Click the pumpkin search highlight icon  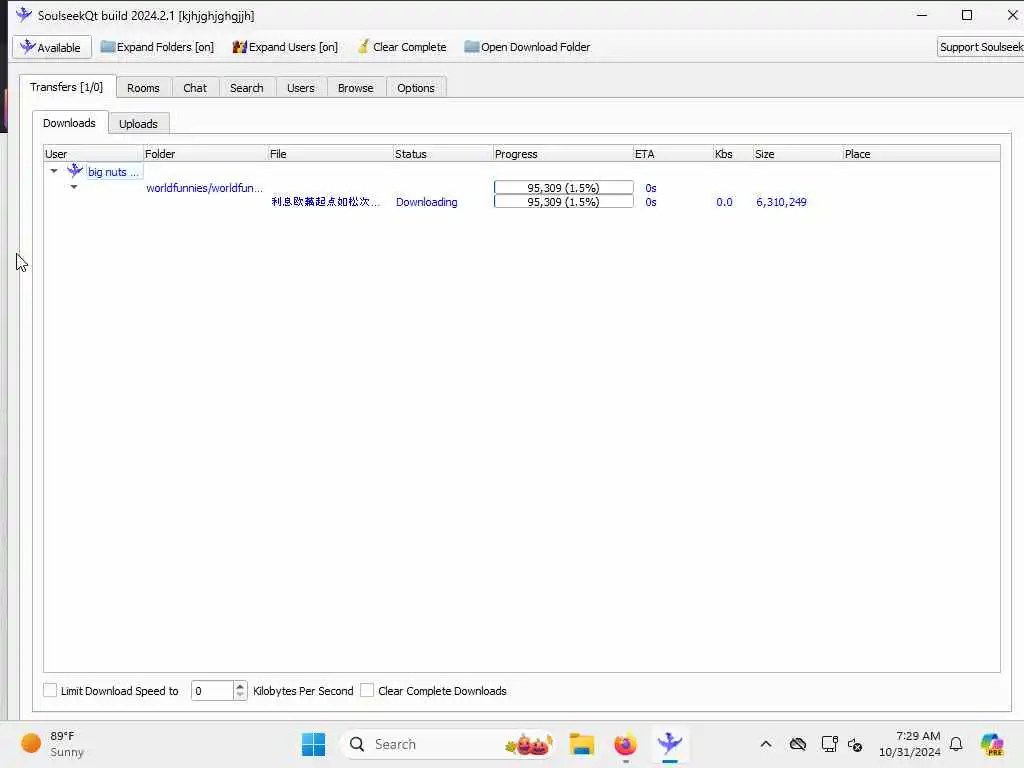tap(529, 744)
